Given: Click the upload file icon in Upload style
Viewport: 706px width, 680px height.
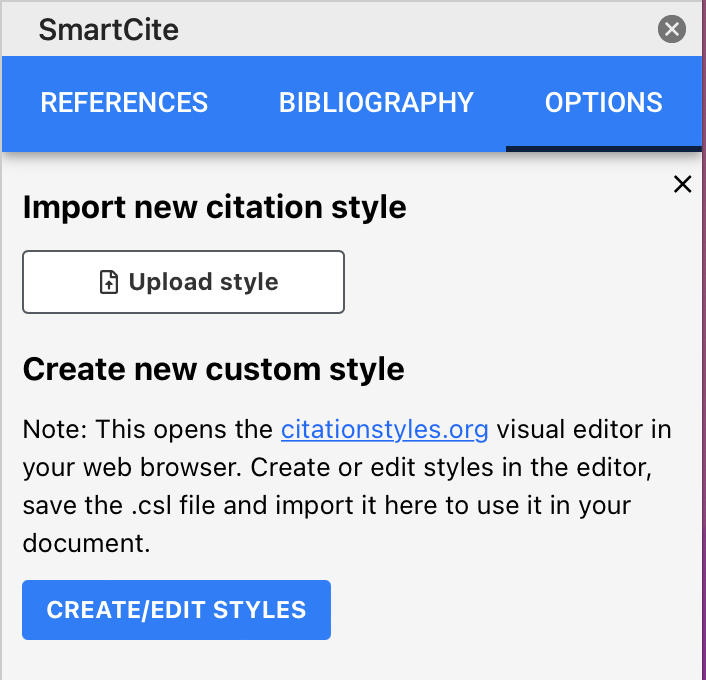Looking at the screenshot, I should click(109, 282).
